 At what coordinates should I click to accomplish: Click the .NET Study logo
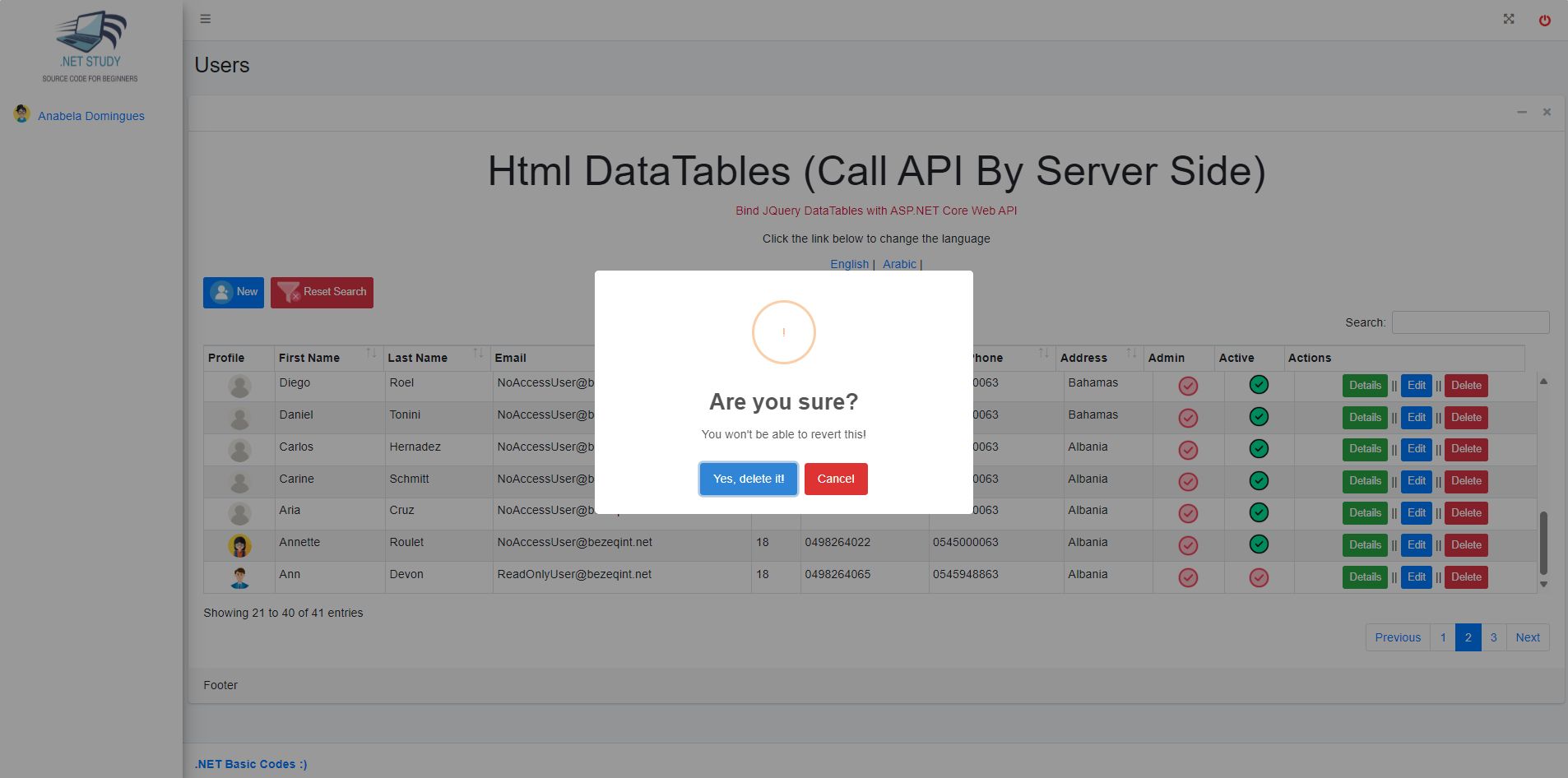(90, 46)
